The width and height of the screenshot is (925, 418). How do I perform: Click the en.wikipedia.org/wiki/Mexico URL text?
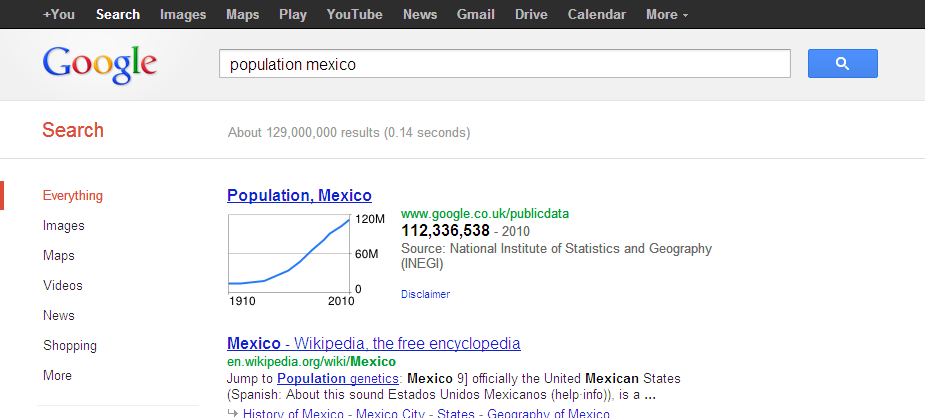coord(311,361)
